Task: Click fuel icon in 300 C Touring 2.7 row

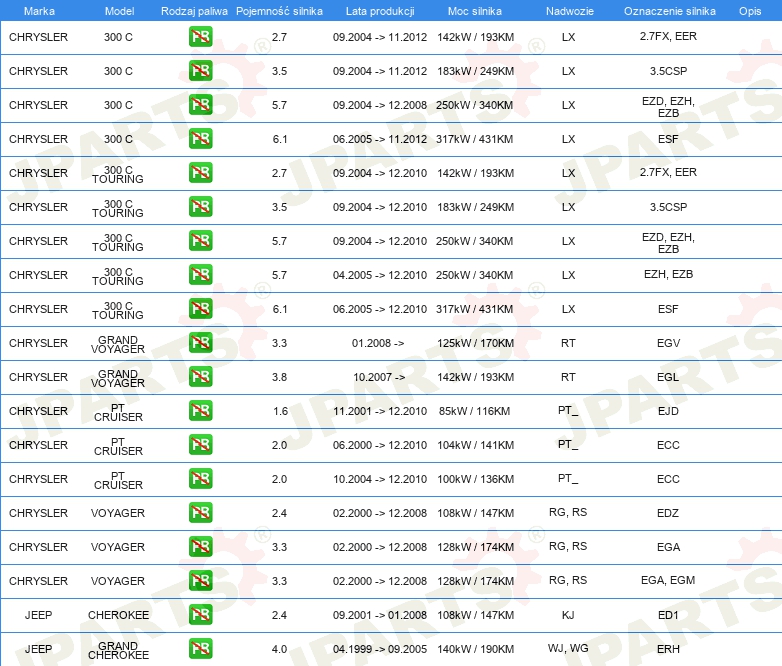Action: click(200, 172)
